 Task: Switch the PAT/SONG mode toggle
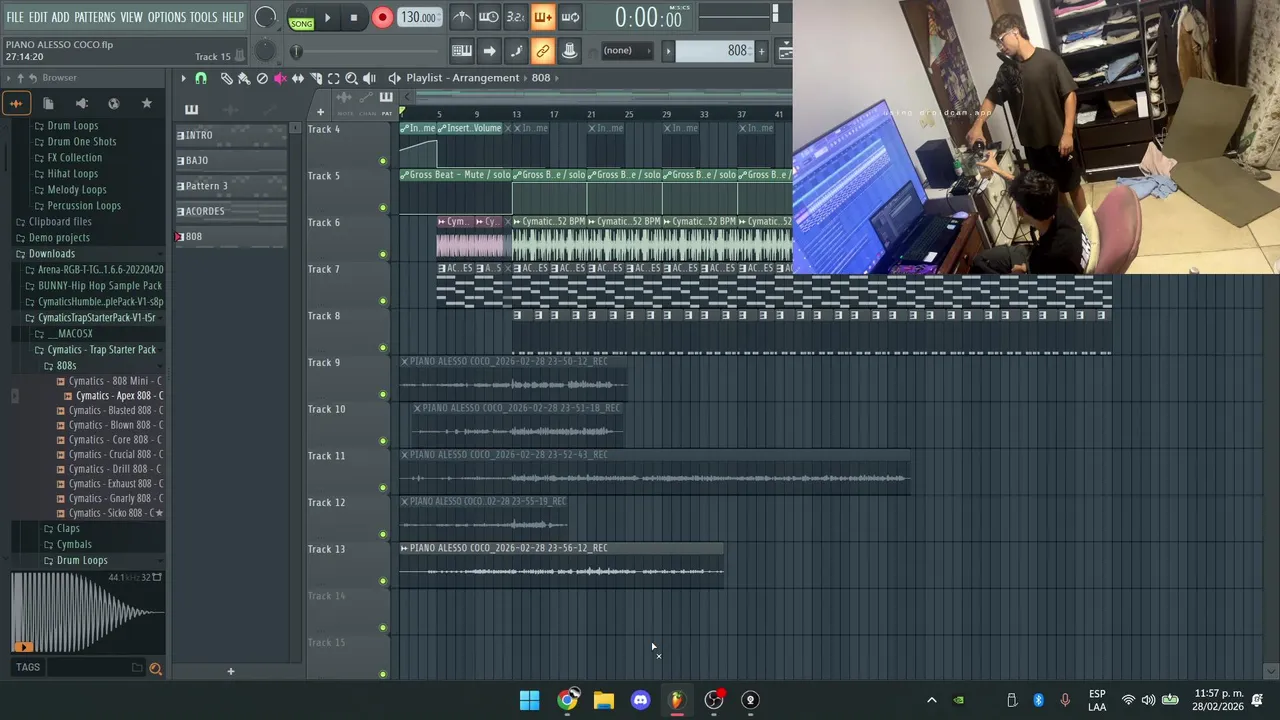(x=301, y=18)
